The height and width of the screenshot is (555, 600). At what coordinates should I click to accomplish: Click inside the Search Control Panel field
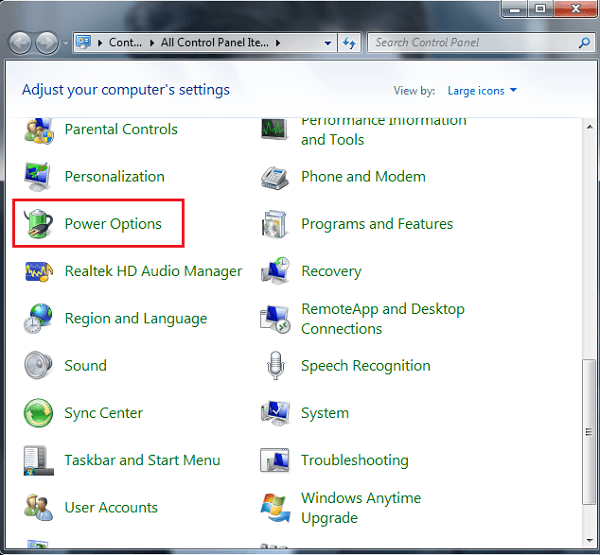(470, 44)
